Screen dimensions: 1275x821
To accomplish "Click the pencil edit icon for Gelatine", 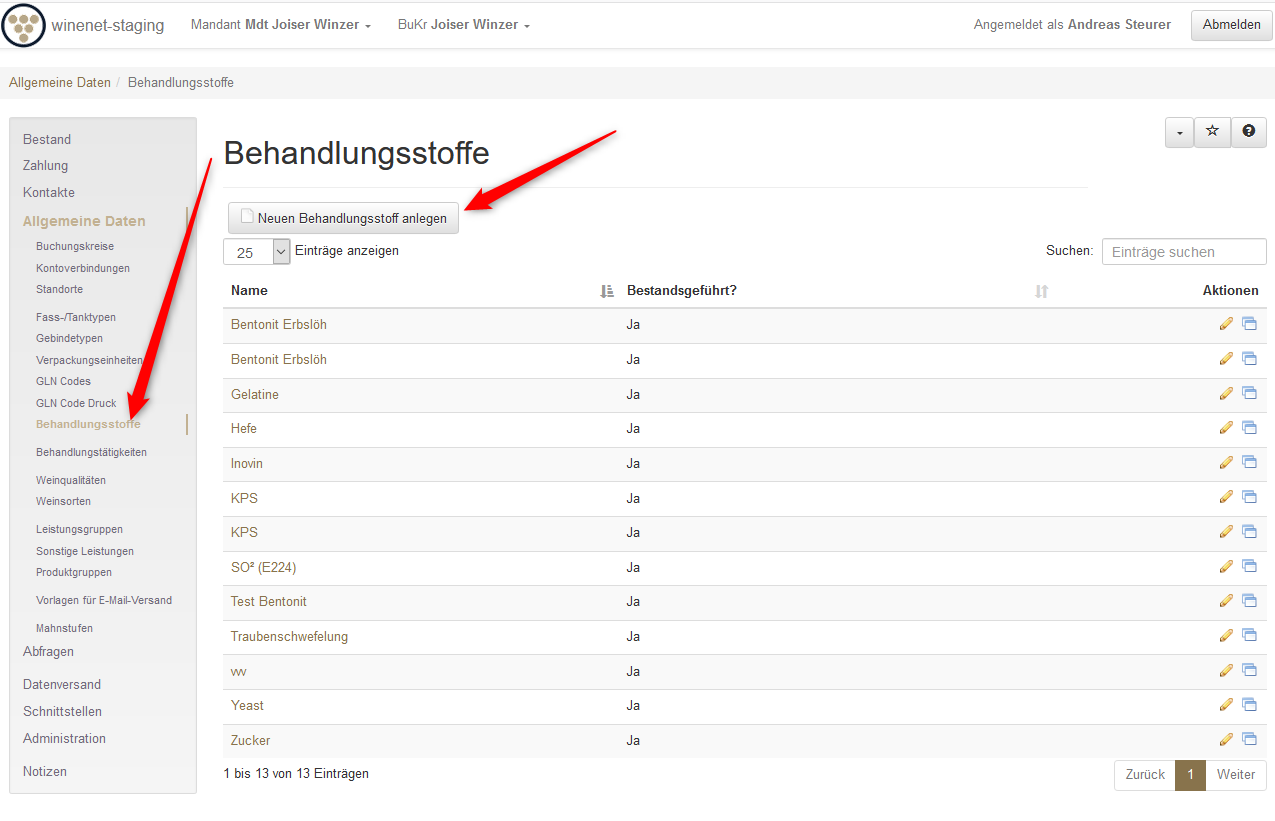I will 1226,394.
